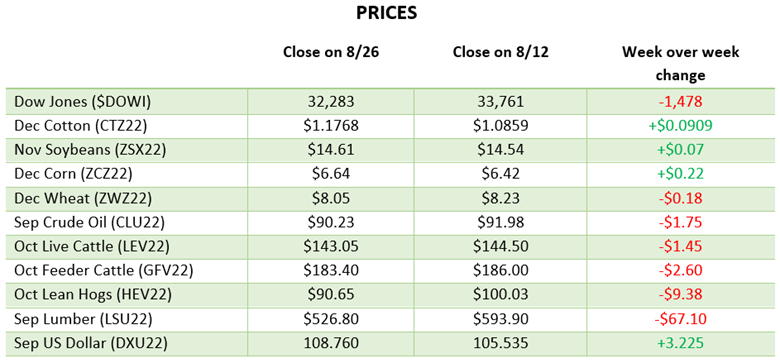Click the lean hogs 8/12 price $100.03
The height and width of the screenshot is (363, 780).
click(500, 294)
